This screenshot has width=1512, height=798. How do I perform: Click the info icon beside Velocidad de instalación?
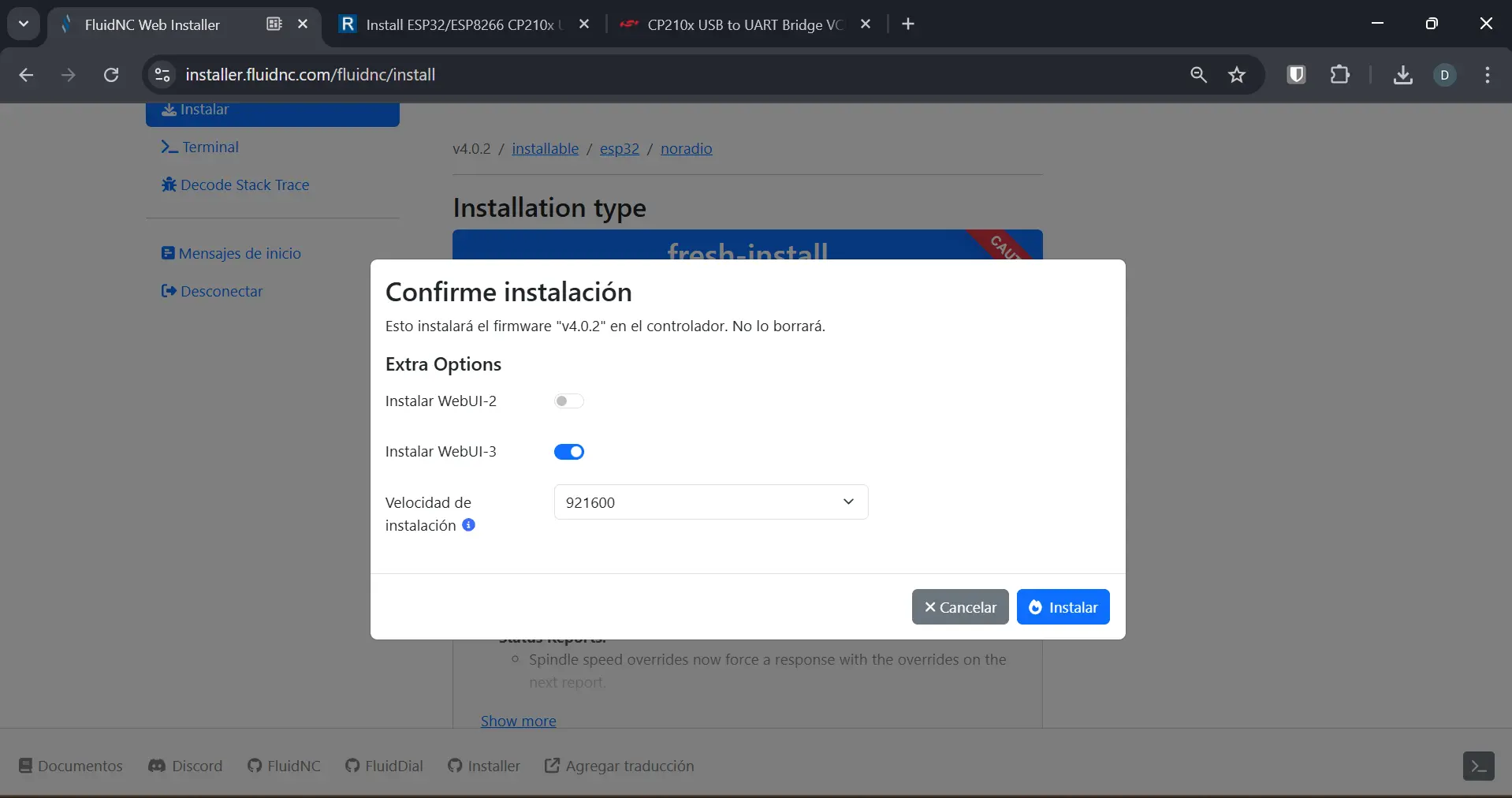(470, 525)
